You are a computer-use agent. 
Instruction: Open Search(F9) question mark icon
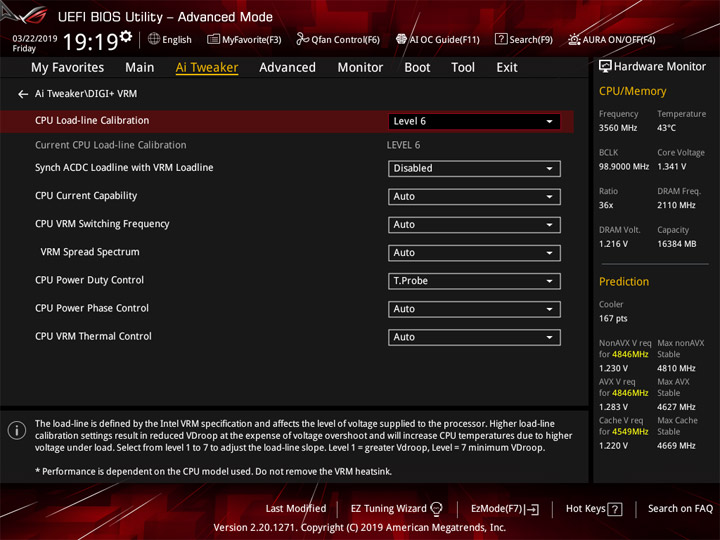501,39
